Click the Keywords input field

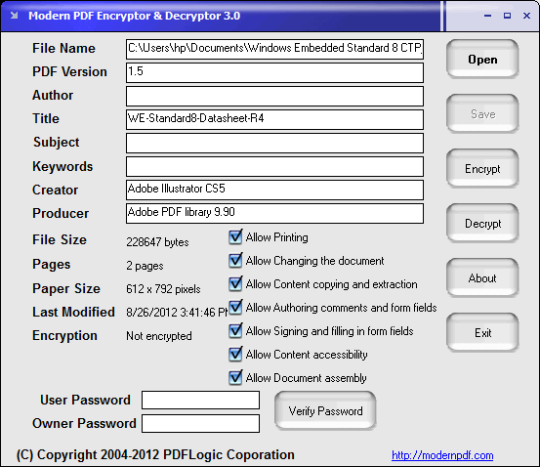coord(275,167)
